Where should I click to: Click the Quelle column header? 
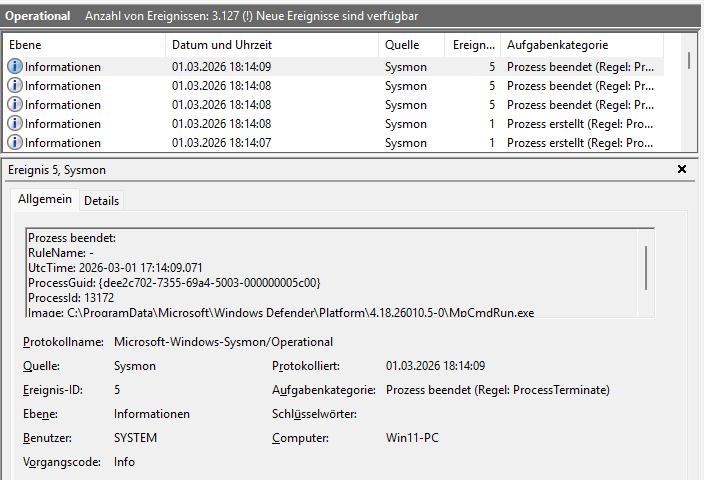(x=411, y=46)
